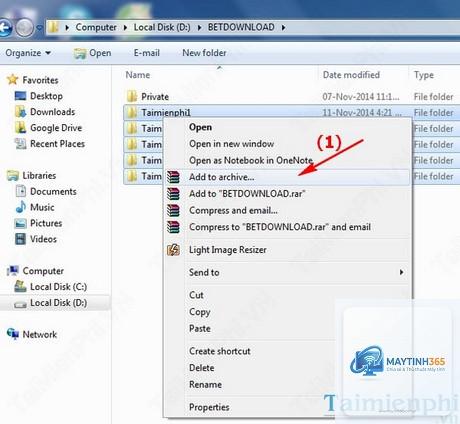
Task: Click the WinRAR icon beside Add to "BETDOWNLOAD.rar"
Action: (173, 194)
